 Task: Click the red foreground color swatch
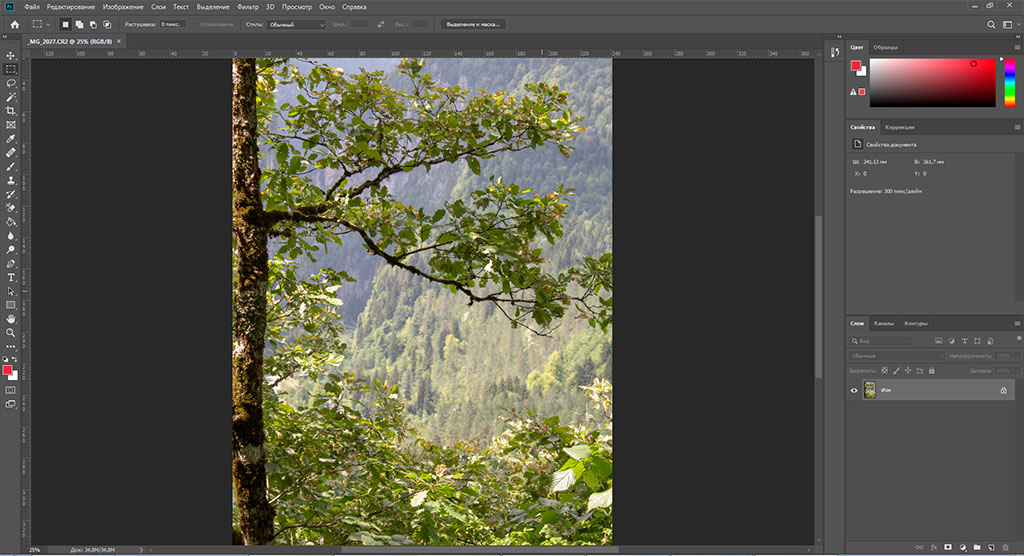coord(9,370)
